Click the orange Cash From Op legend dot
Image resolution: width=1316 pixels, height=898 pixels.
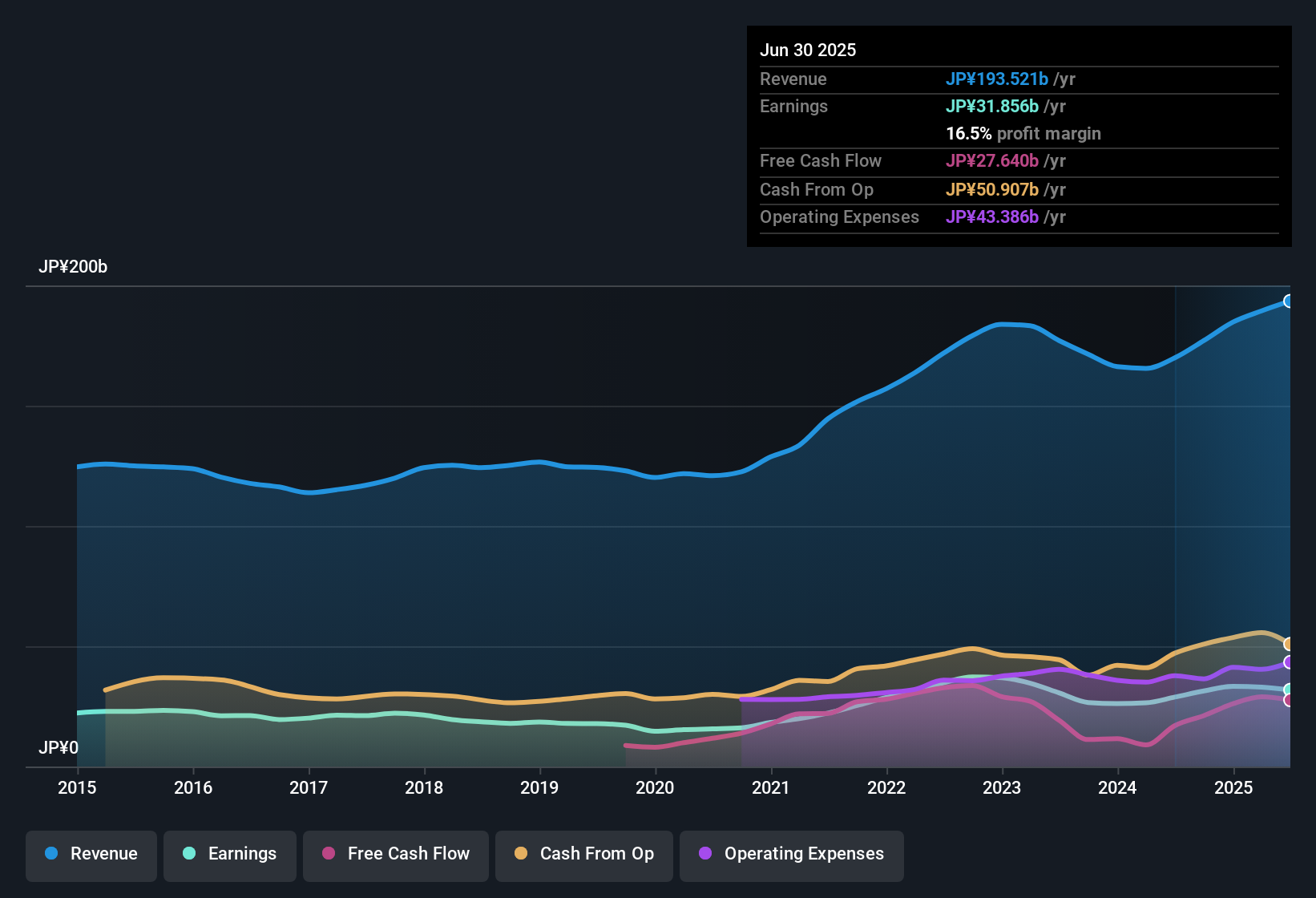[521, 854]
